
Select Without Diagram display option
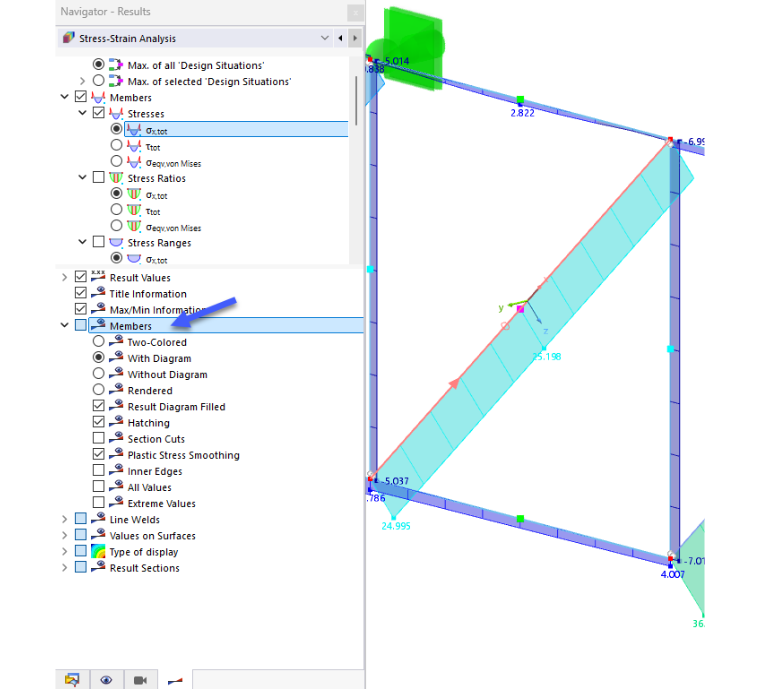point(98,373)
